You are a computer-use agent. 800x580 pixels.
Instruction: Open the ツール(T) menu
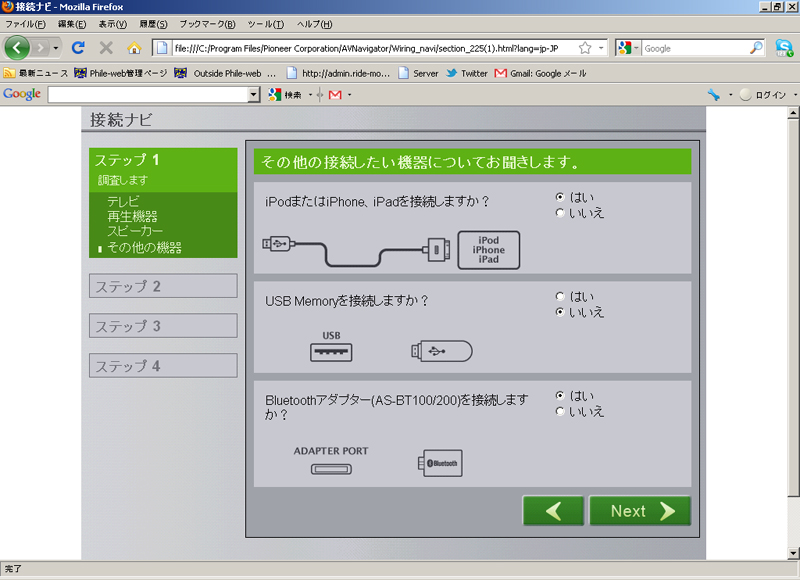tap(265, 23)
